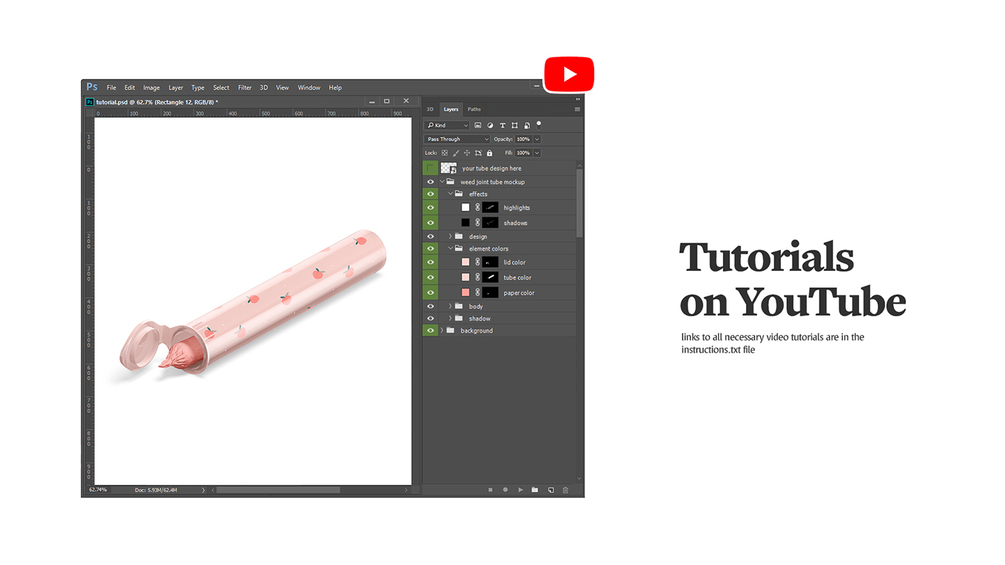This screenshot has height=565, width=1005.
Task: Collapse the effects group
Action: click(x=450, y=194)
